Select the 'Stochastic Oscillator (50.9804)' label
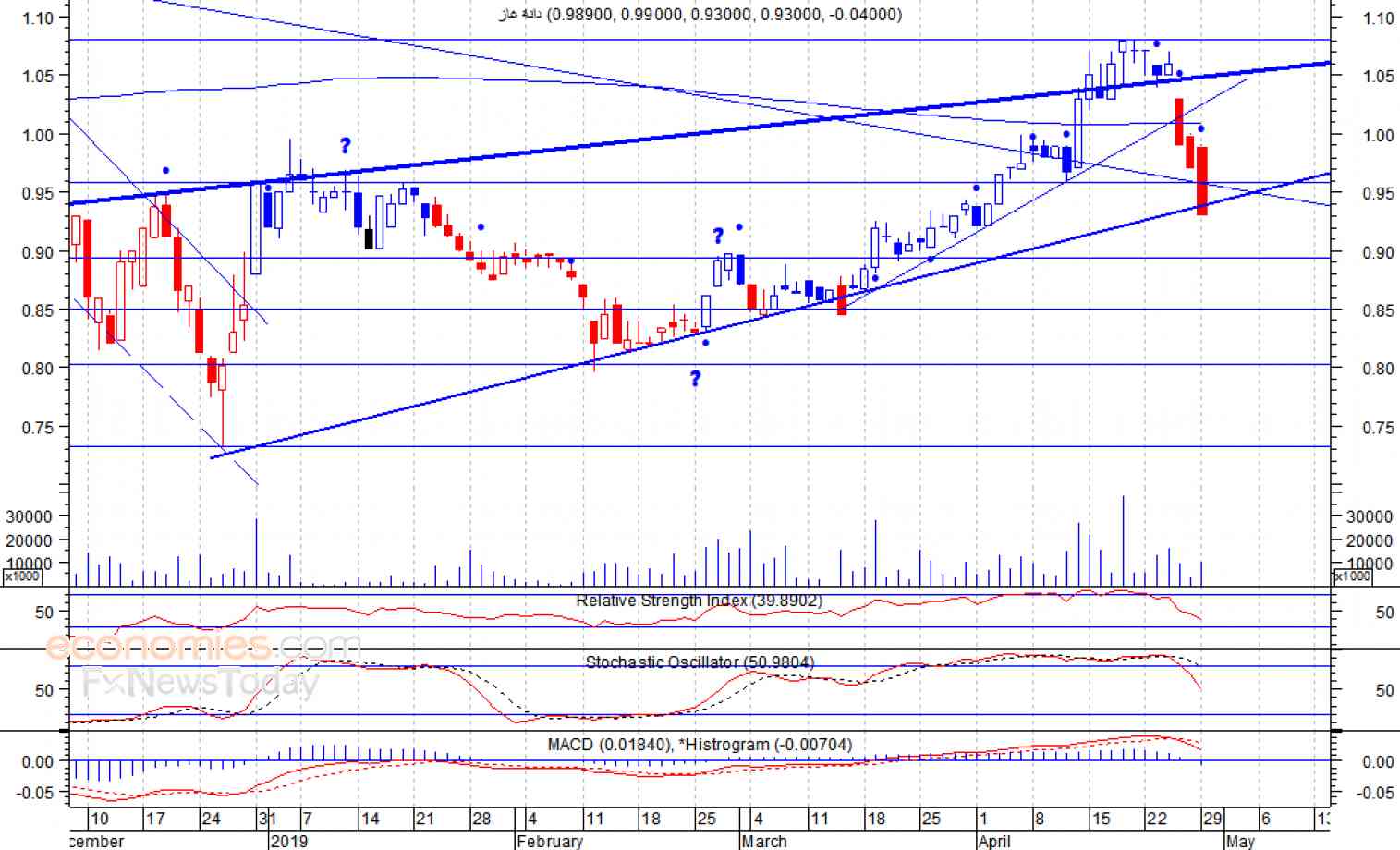The width and height of the screenshot is (1400, 850). 700,662
